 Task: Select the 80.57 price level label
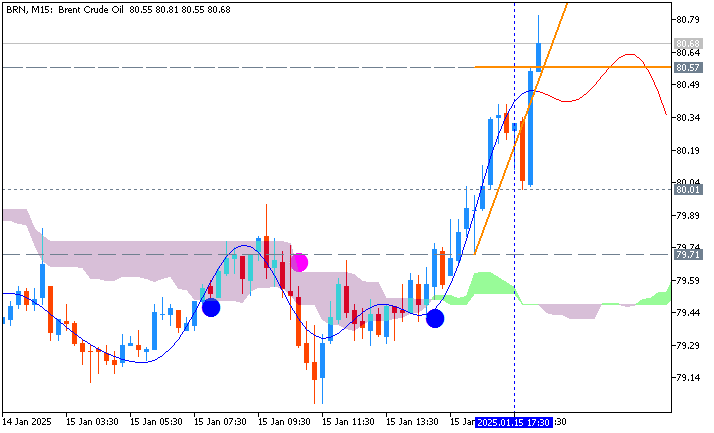(x=688, y=67)
